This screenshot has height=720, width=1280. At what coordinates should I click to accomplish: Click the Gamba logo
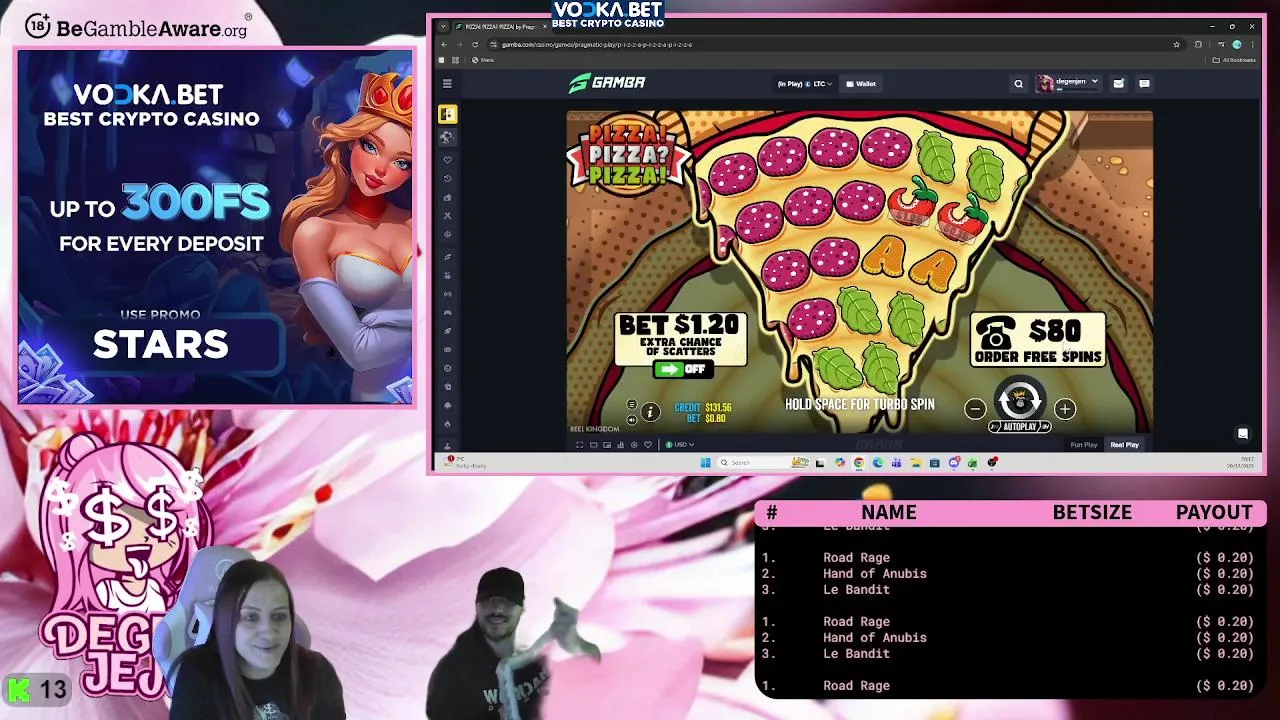(x=607, y=83)
